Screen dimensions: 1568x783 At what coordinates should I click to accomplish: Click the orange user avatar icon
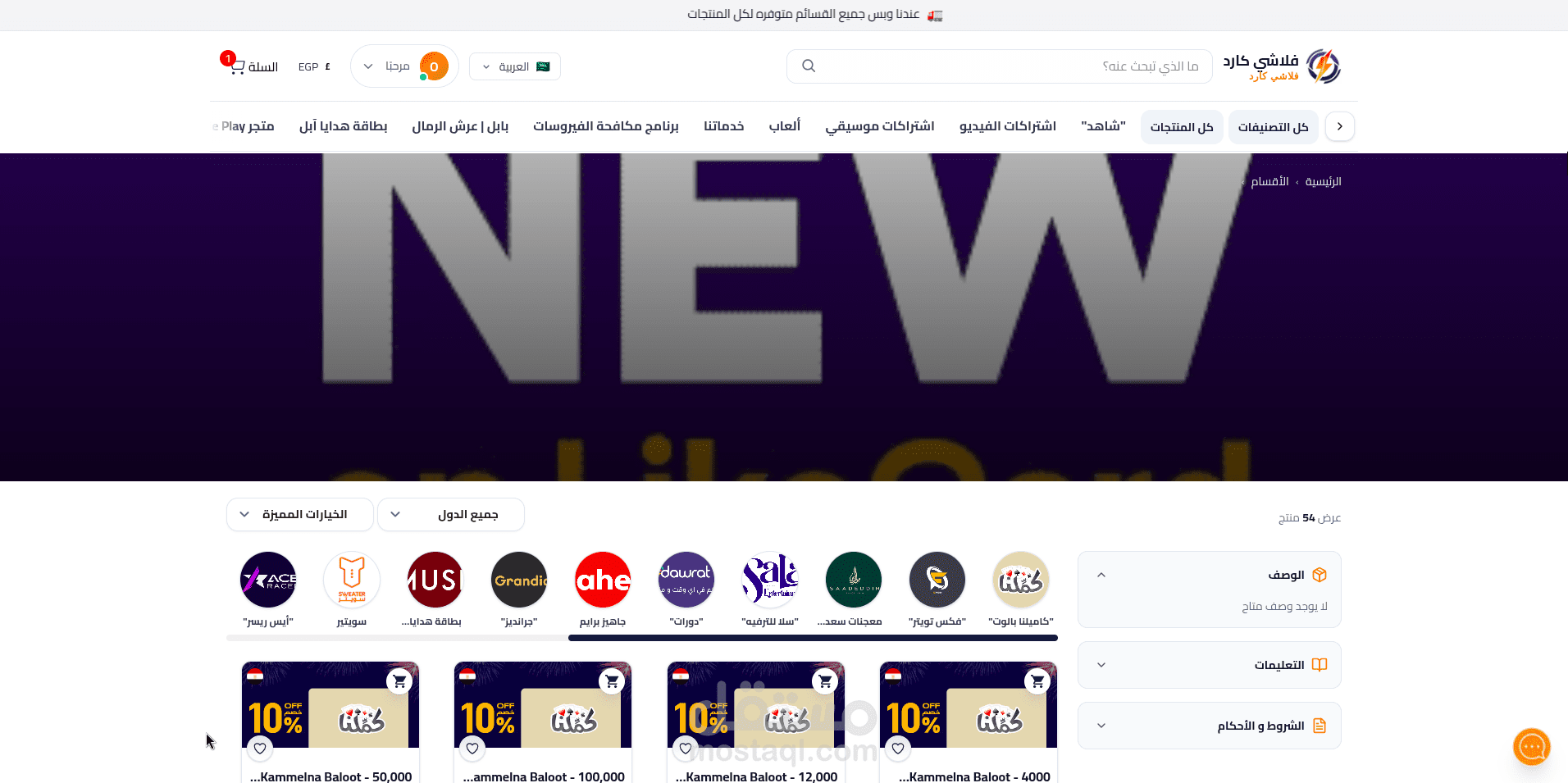(x=434, y=66)
